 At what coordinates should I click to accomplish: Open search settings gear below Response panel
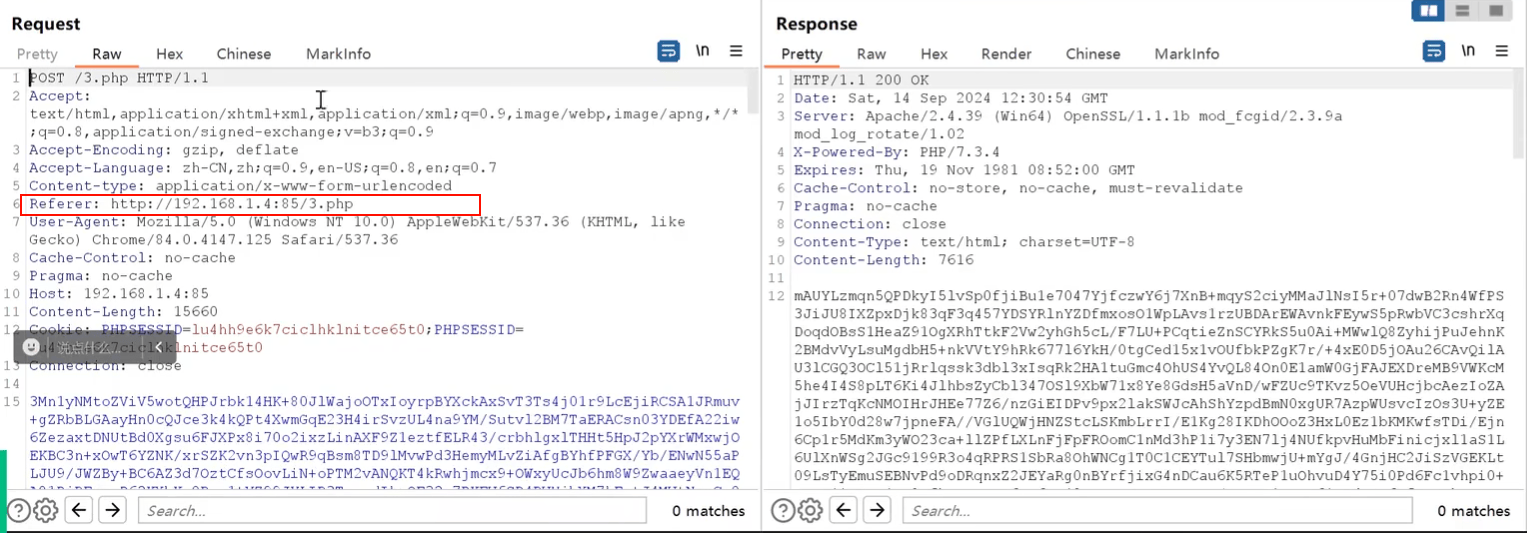[810, 511]
